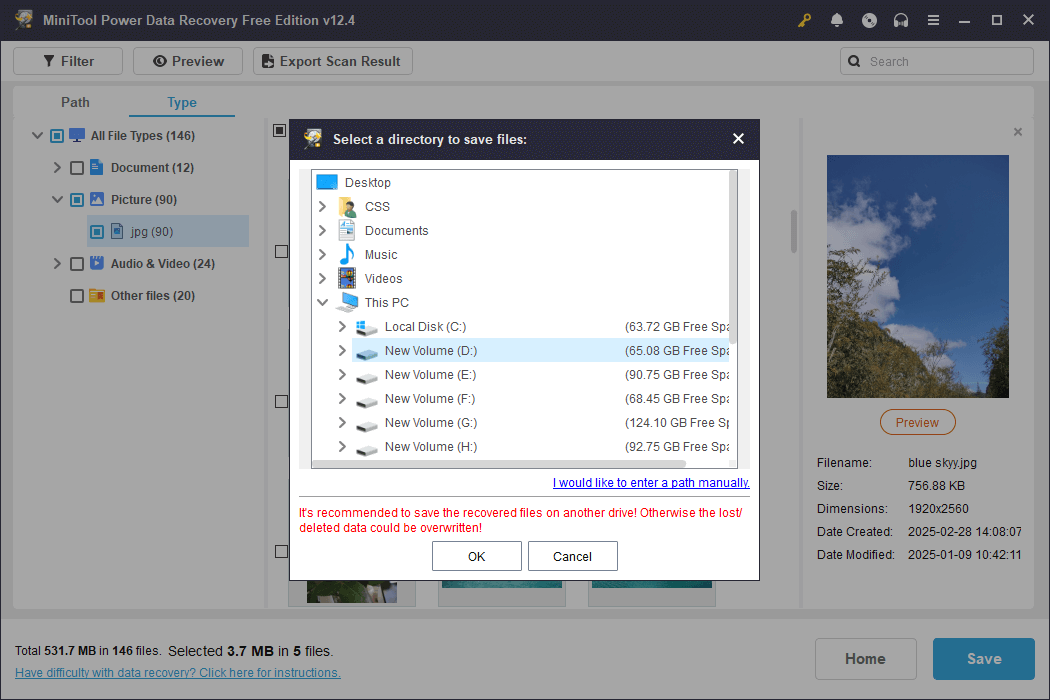Close the preview side panel
This screenshot has width=1050, height=700.
coord(1017,132)
